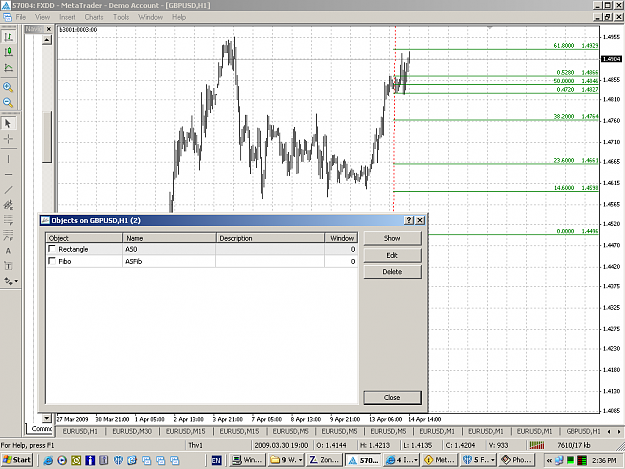625x469 pixels.
Task: Click Navigator scrollbar up arrow
Action: point(47,40)
